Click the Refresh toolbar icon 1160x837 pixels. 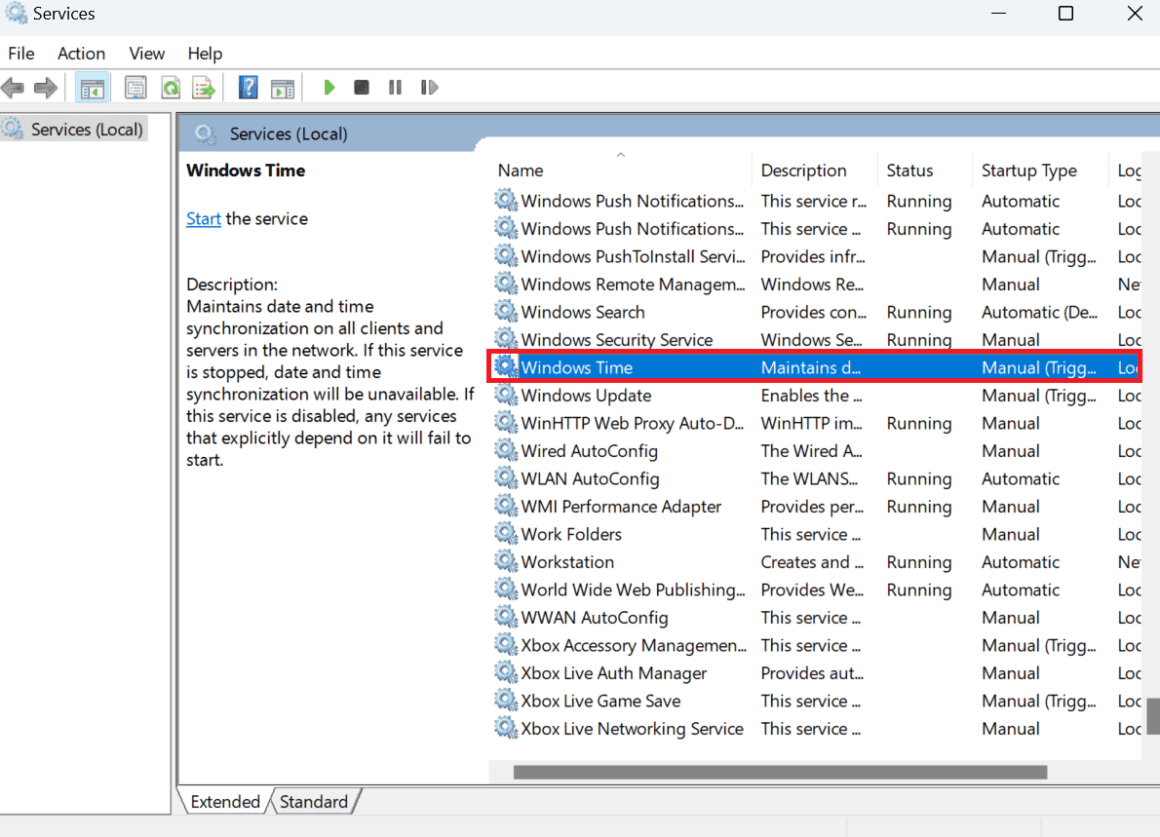coord(171,88)
